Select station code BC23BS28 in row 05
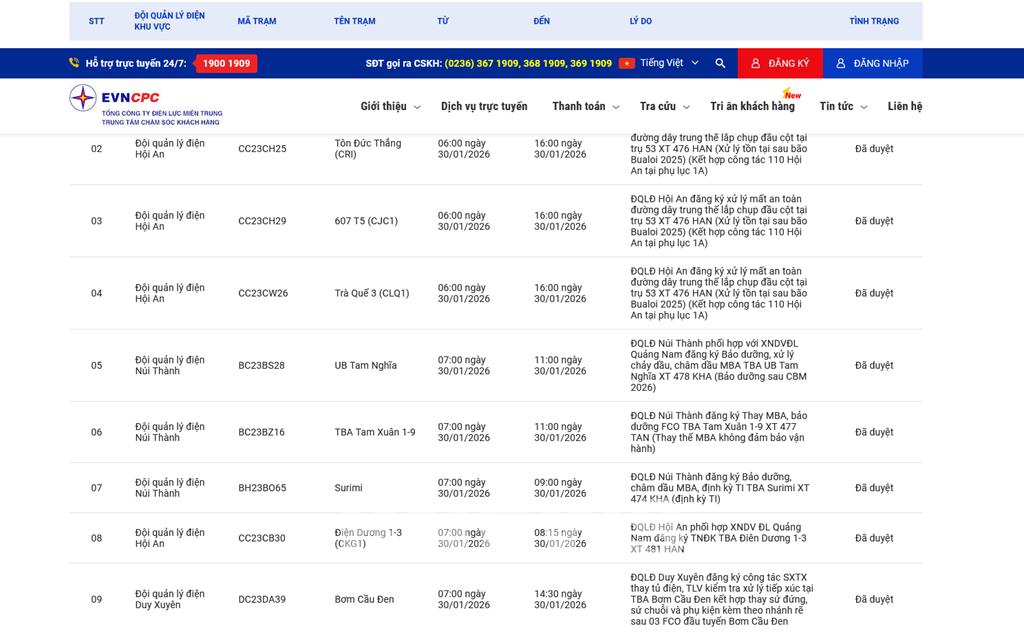 (261, 366)
